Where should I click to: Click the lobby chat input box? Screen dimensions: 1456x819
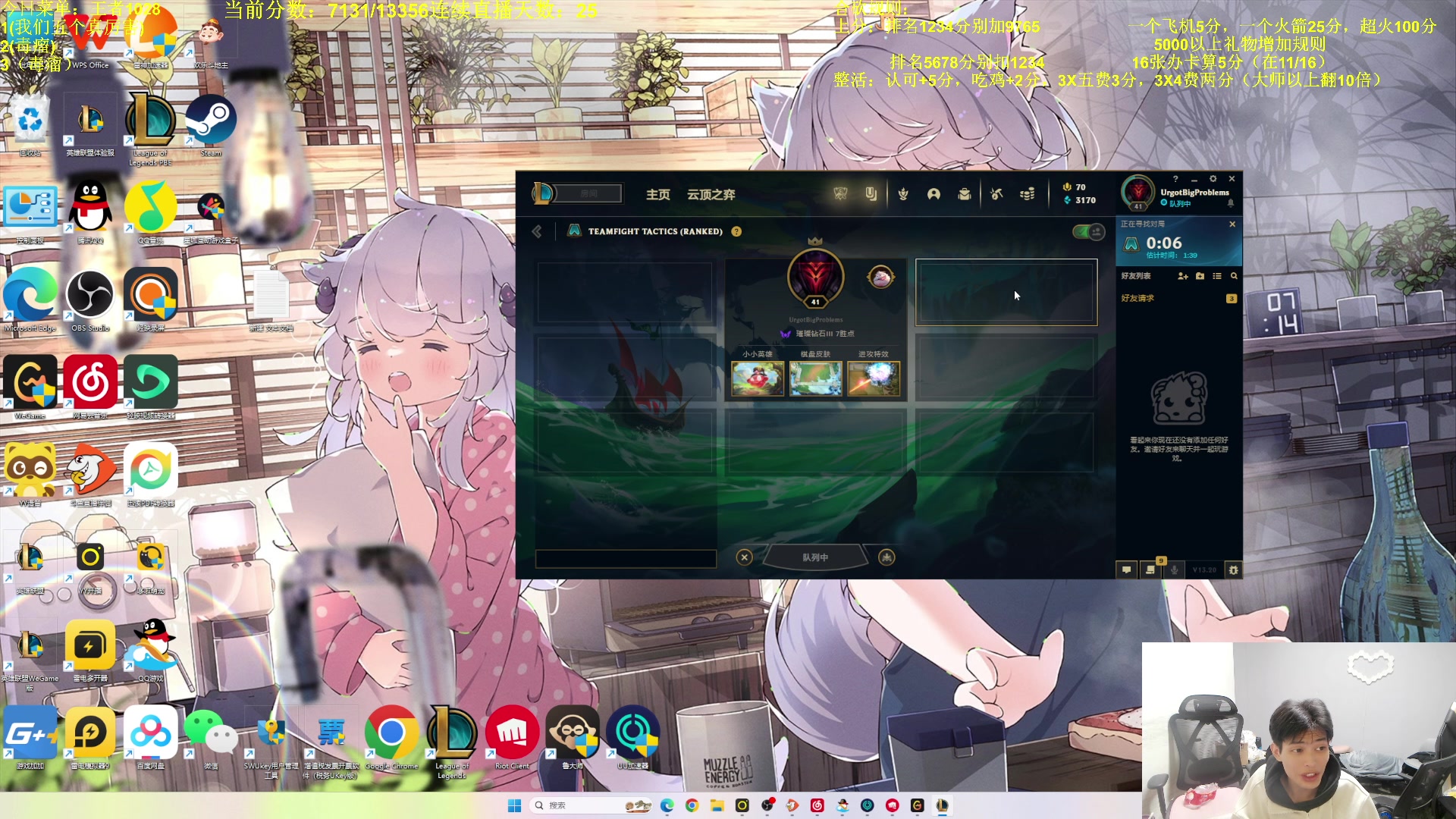[626, 559]
